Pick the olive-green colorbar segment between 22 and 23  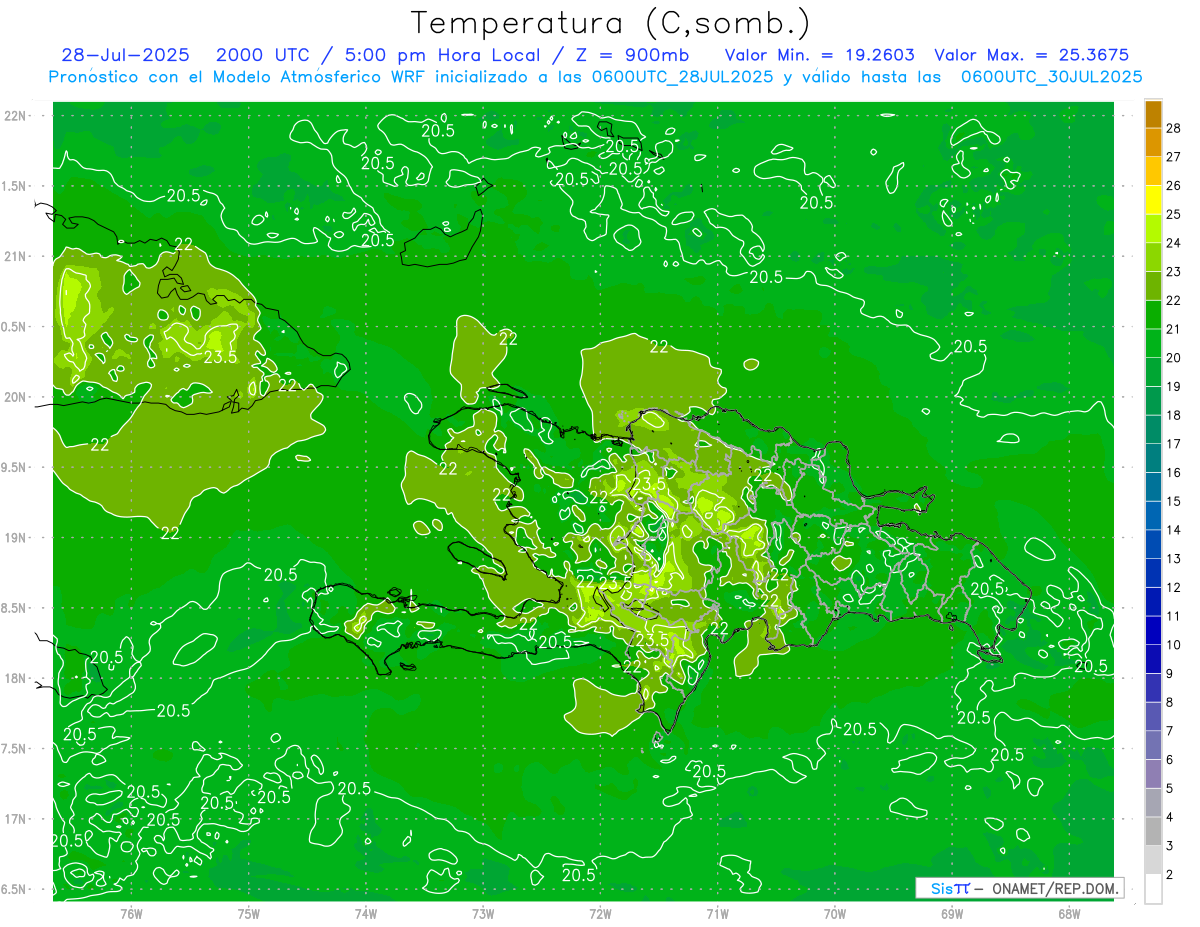point(1153,286)
